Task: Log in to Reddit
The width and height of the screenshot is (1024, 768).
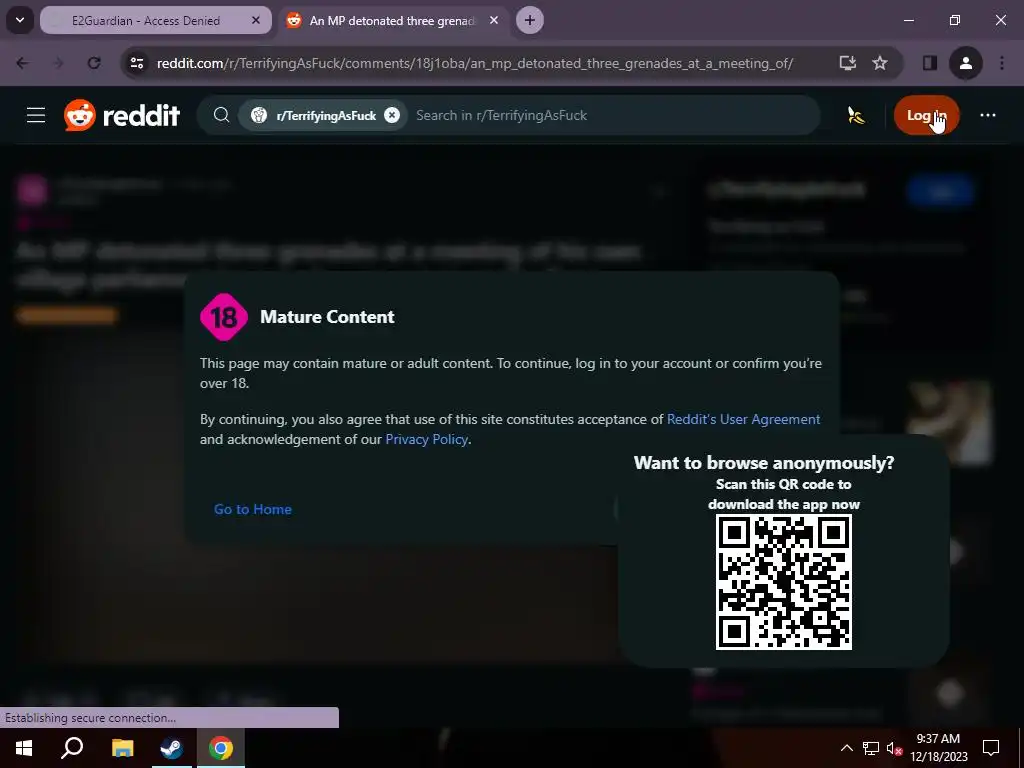Action: click(926, 116)
